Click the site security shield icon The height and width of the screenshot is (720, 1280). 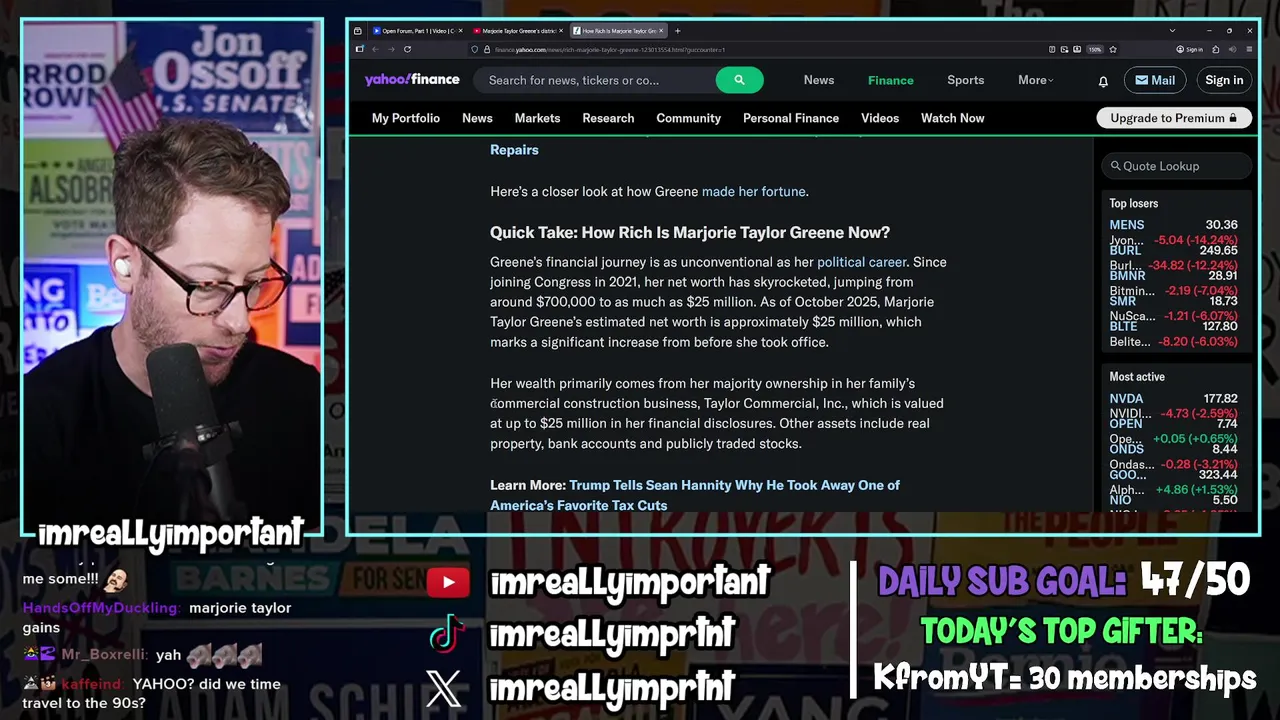click(x=474, y=49)
